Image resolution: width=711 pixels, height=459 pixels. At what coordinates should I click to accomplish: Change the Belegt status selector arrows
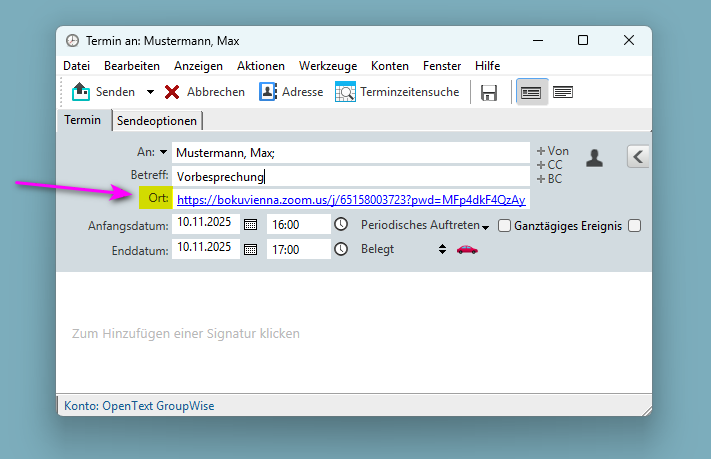click(x=442, y=249)
